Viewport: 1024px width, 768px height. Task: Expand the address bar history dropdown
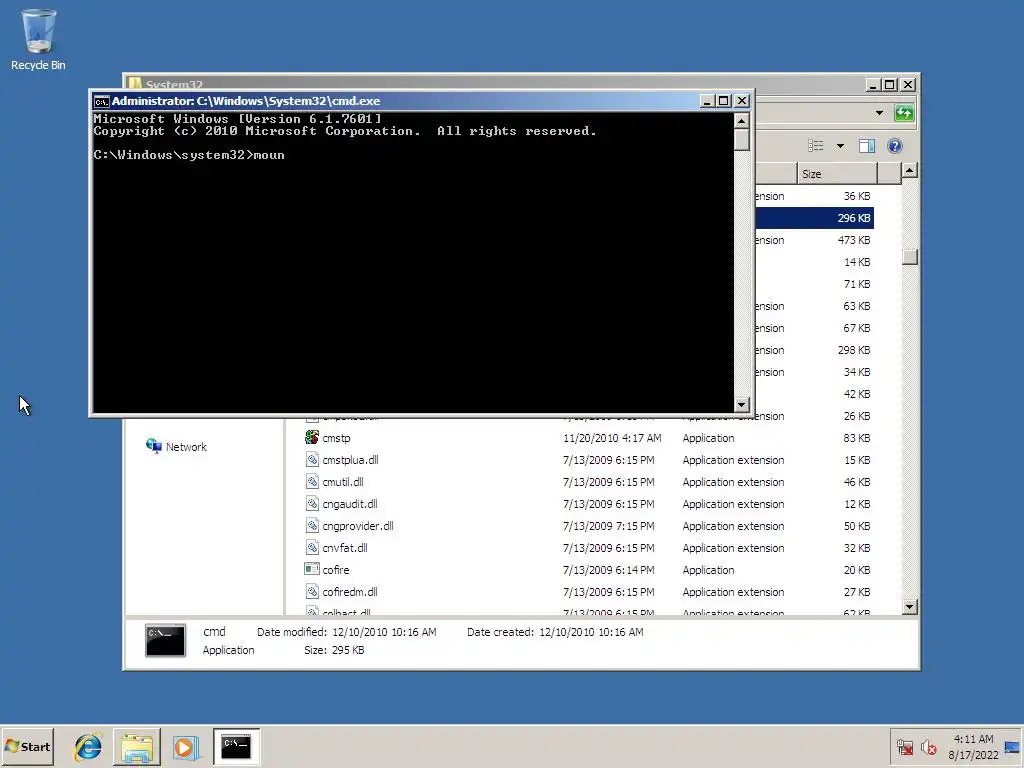pyautogui.click(x=879, y=113)
